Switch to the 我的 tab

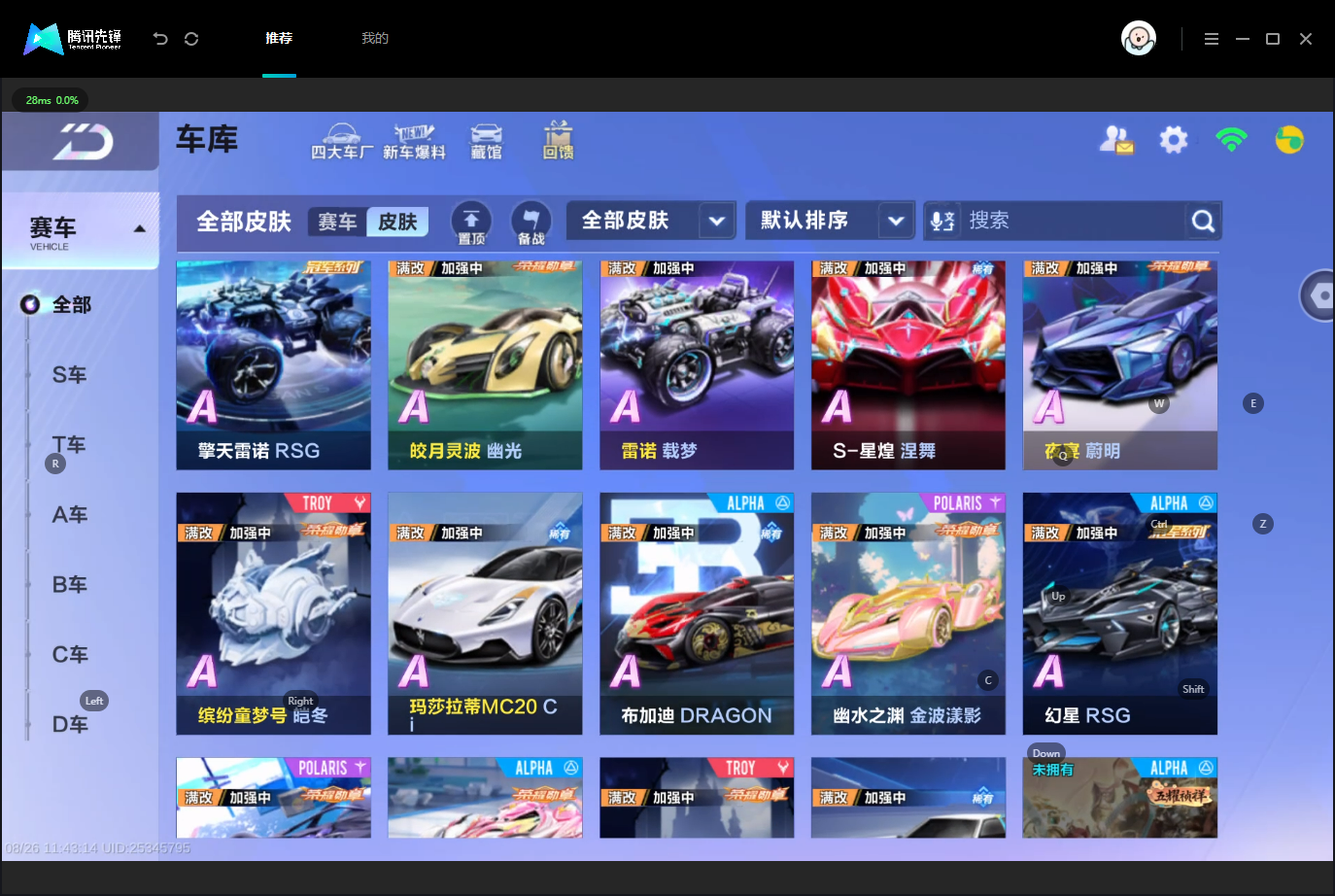click(x=375, y=39)
